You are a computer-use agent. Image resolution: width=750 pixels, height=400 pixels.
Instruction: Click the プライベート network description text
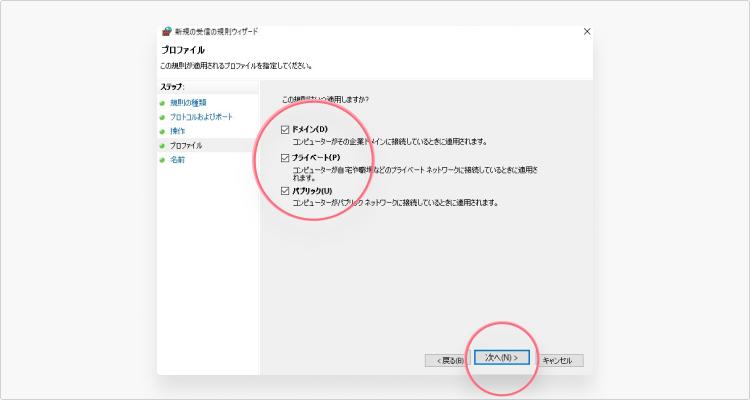pos(417,174)
